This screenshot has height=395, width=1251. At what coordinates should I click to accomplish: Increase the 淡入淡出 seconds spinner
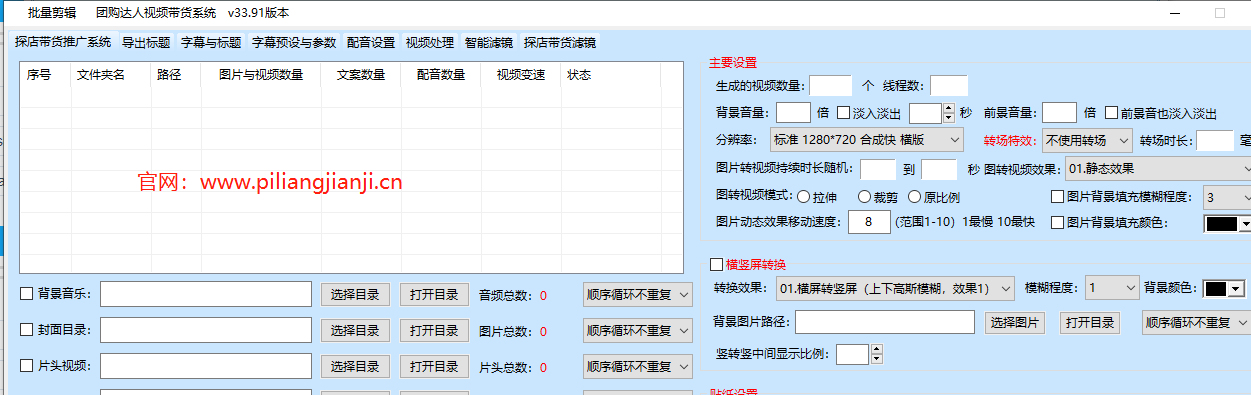(948, 108)
